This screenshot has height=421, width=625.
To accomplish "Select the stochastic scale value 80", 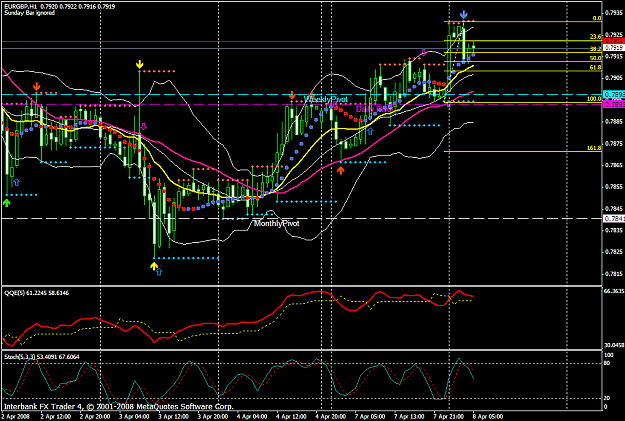I will click(x=608, y=363).
